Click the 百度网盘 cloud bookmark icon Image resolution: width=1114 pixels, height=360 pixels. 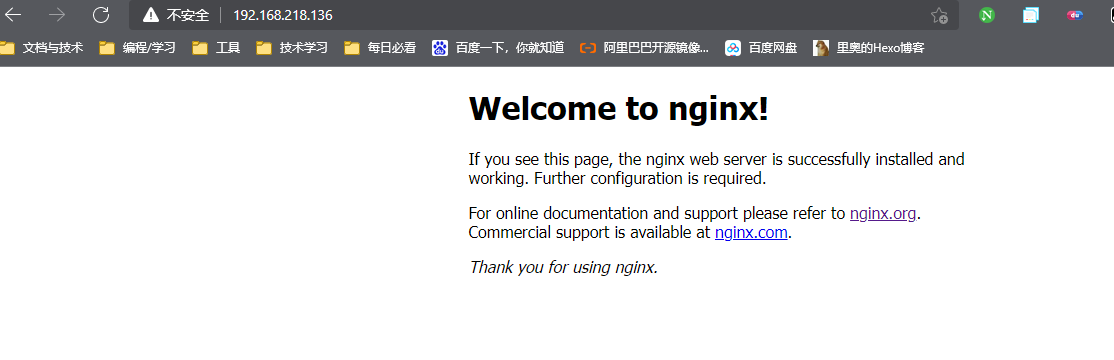point(733,48)
